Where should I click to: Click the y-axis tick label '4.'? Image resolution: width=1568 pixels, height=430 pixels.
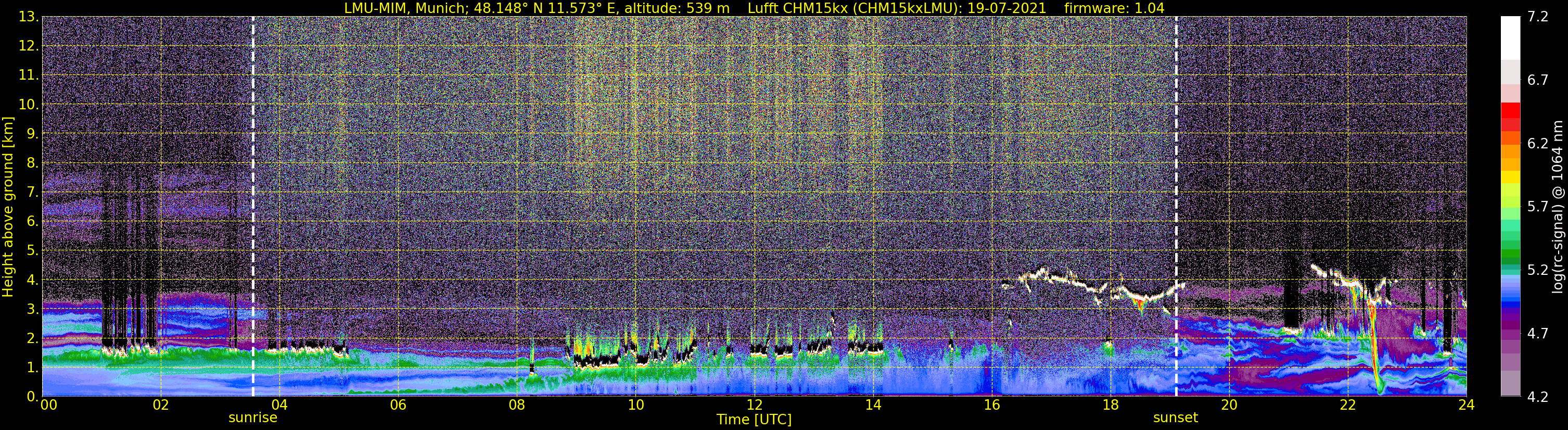pyautogui.click(x=32, y=280)
